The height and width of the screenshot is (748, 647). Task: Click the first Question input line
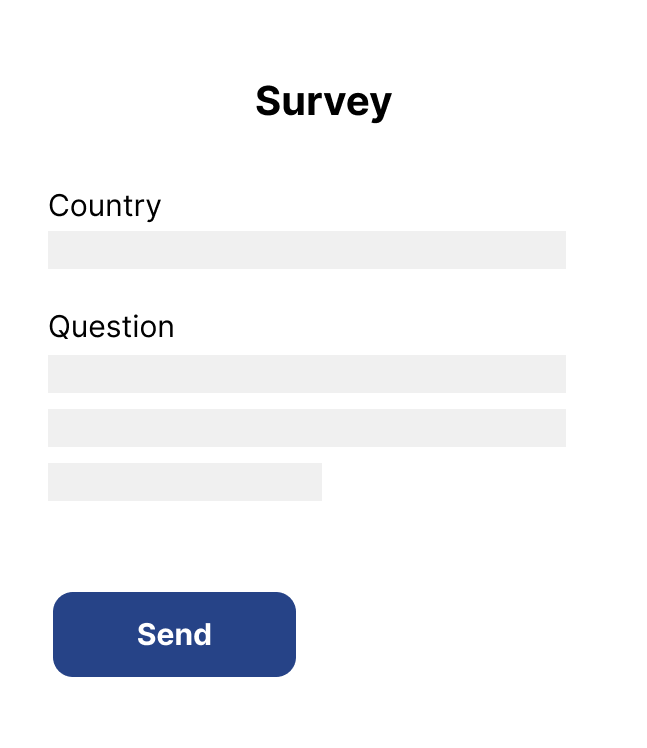point(306,374)
